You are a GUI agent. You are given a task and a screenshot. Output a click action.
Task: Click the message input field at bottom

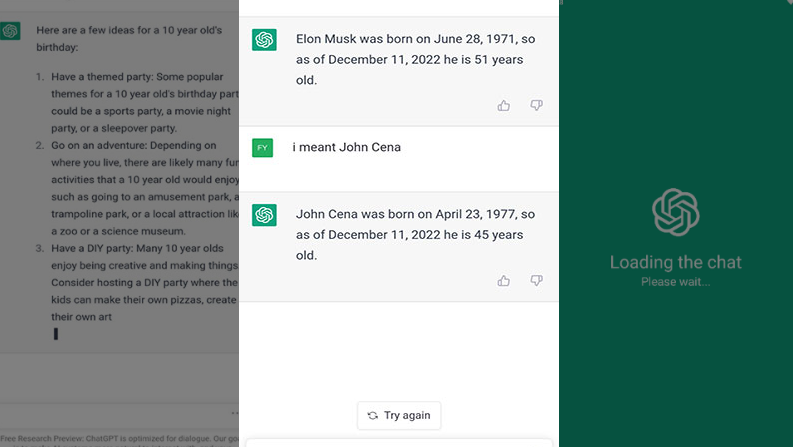pyautogui.click(x=399, y=443)
